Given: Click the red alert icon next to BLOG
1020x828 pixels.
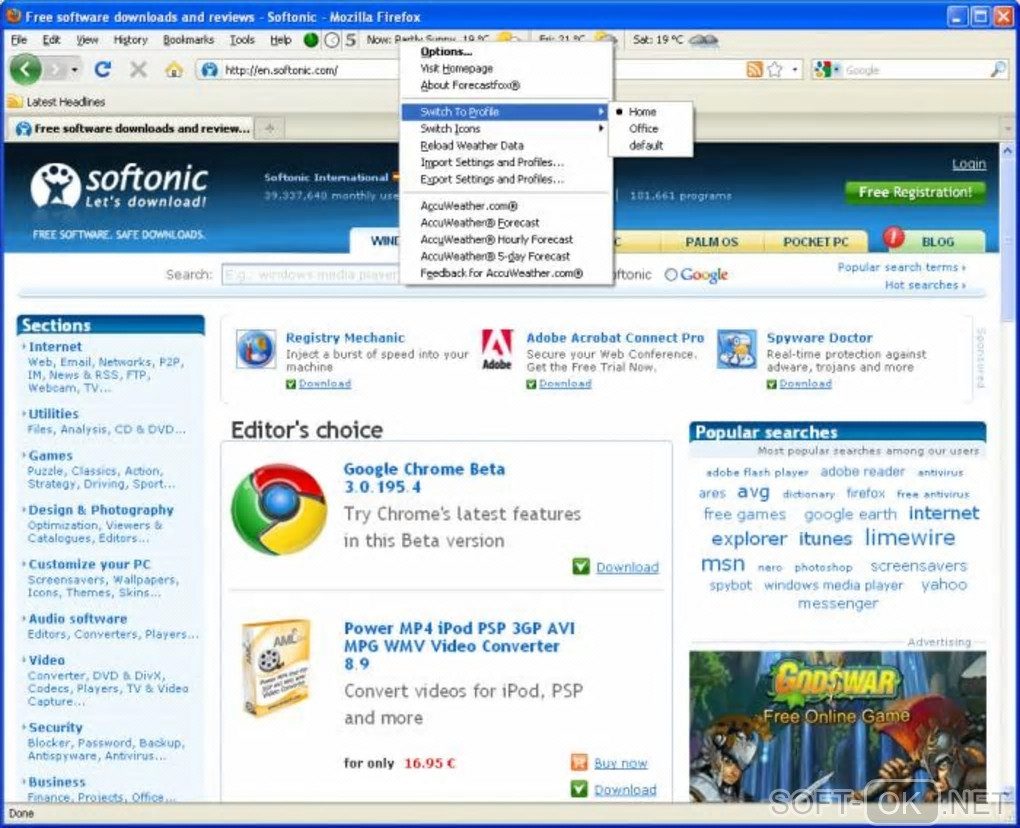Looking at the screenshot, I should click(x=894, y=237).
